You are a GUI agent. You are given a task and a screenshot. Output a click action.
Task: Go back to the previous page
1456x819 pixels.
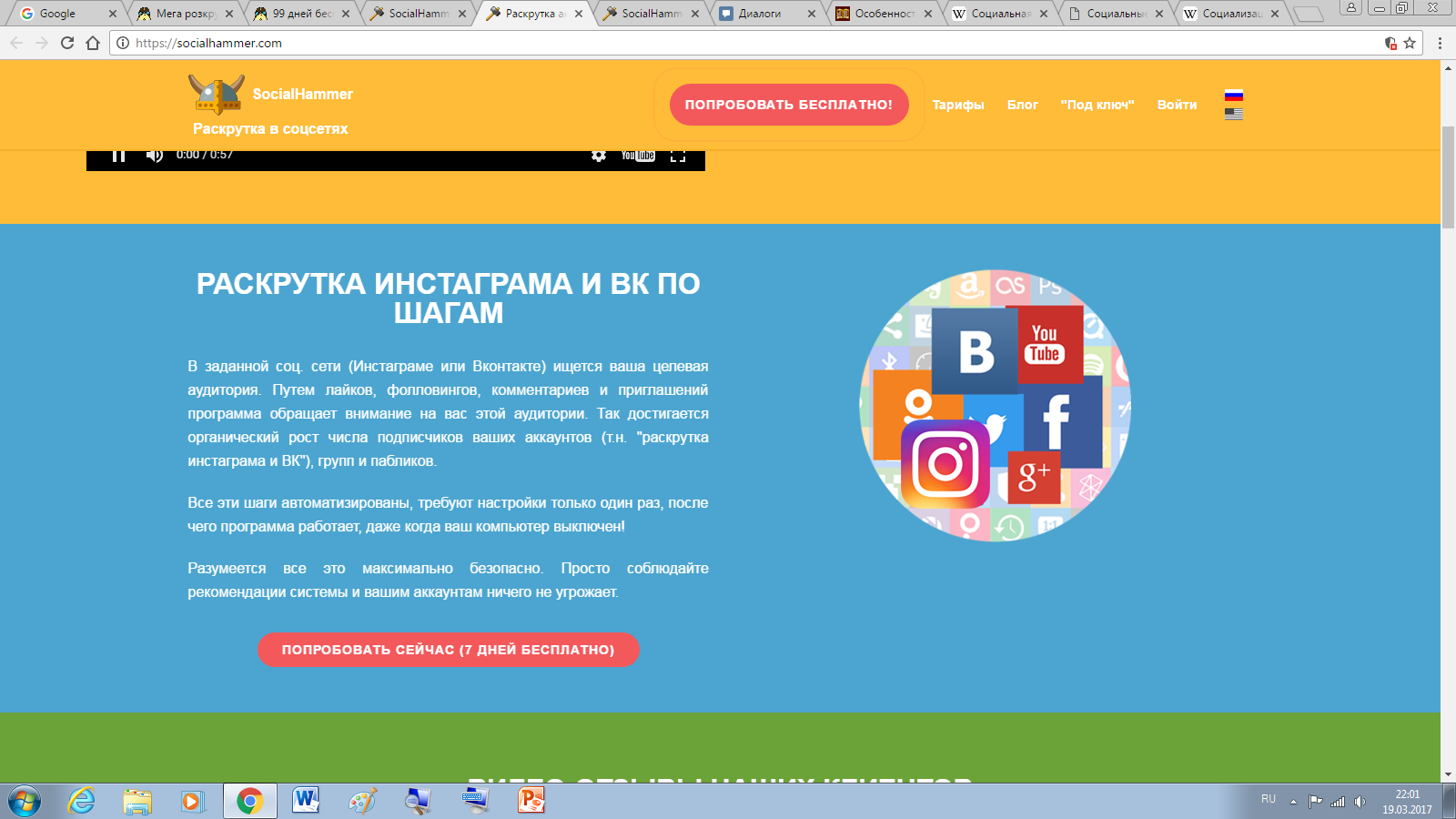16,43
